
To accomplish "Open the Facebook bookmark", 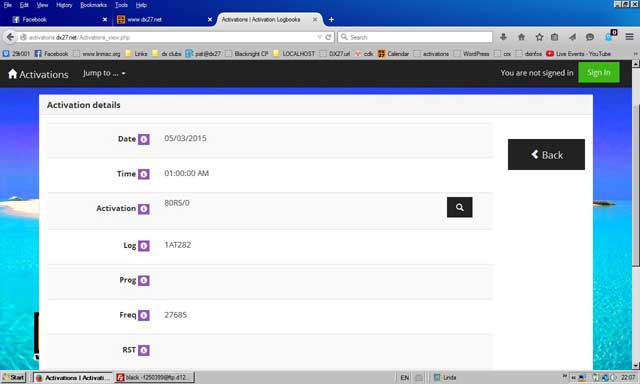I will (x=51, y=53).
